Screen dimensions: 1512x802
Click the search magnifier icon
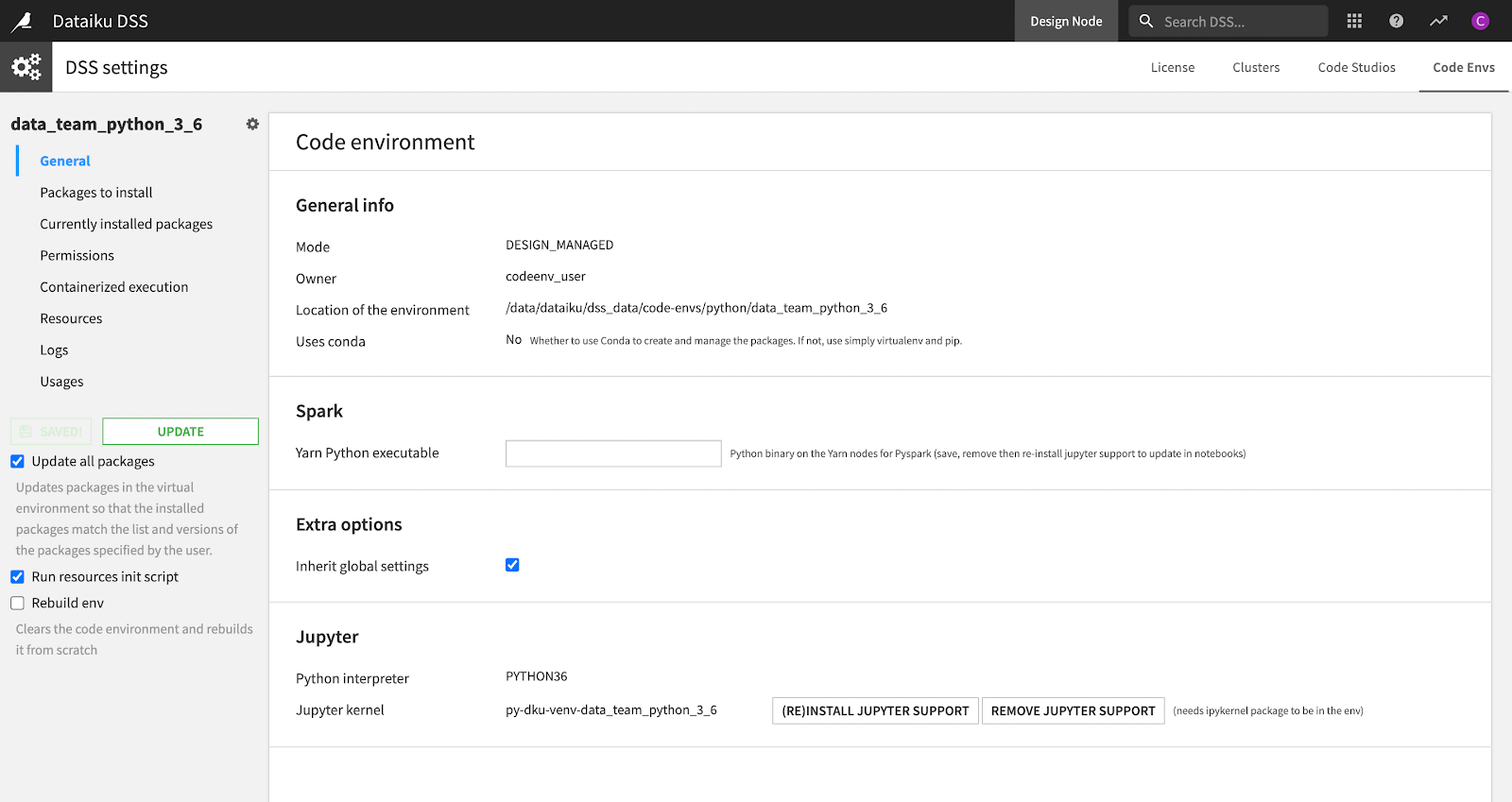(1146, 21)
